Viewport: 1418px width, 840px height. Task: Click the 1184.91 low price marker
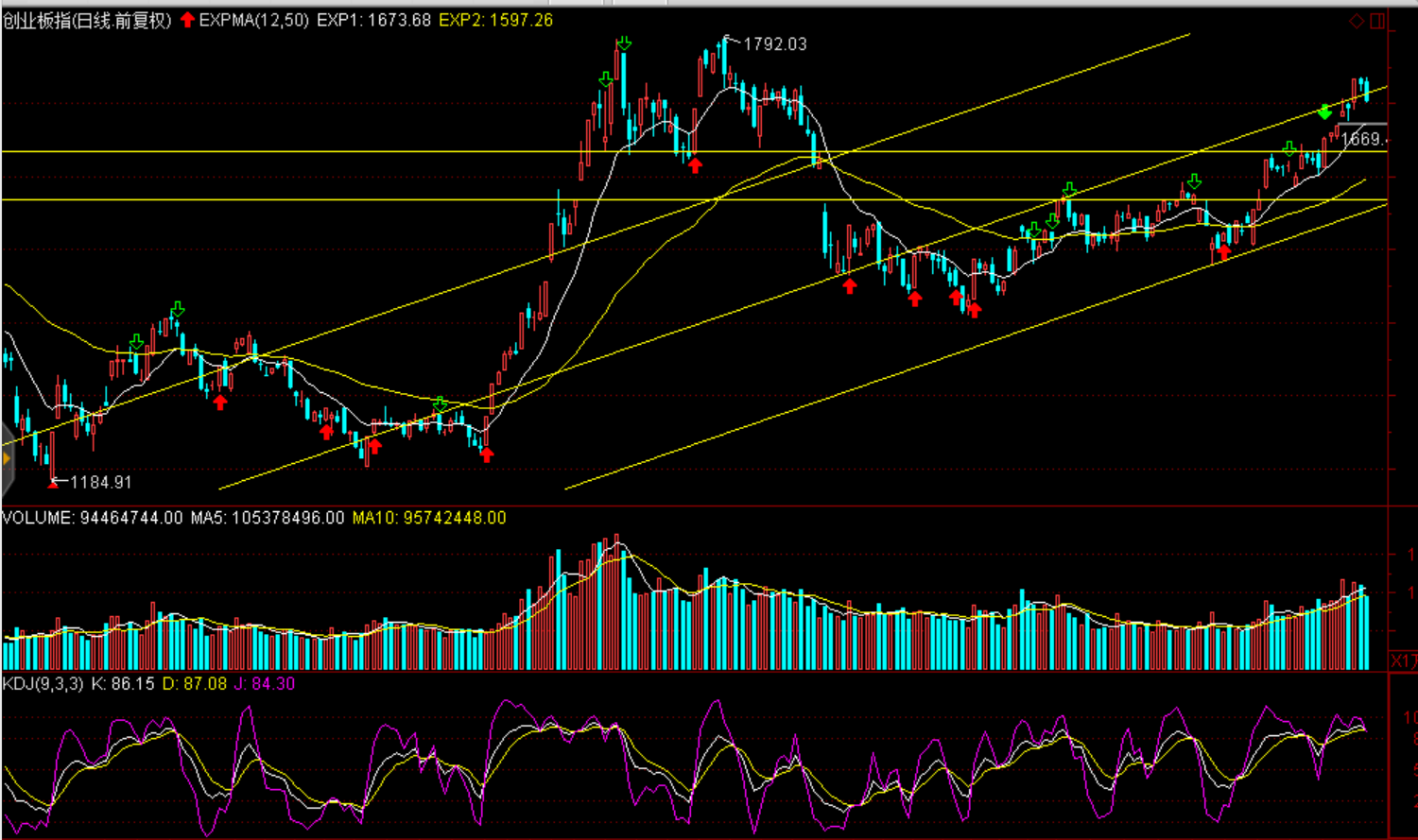(100, 483)
